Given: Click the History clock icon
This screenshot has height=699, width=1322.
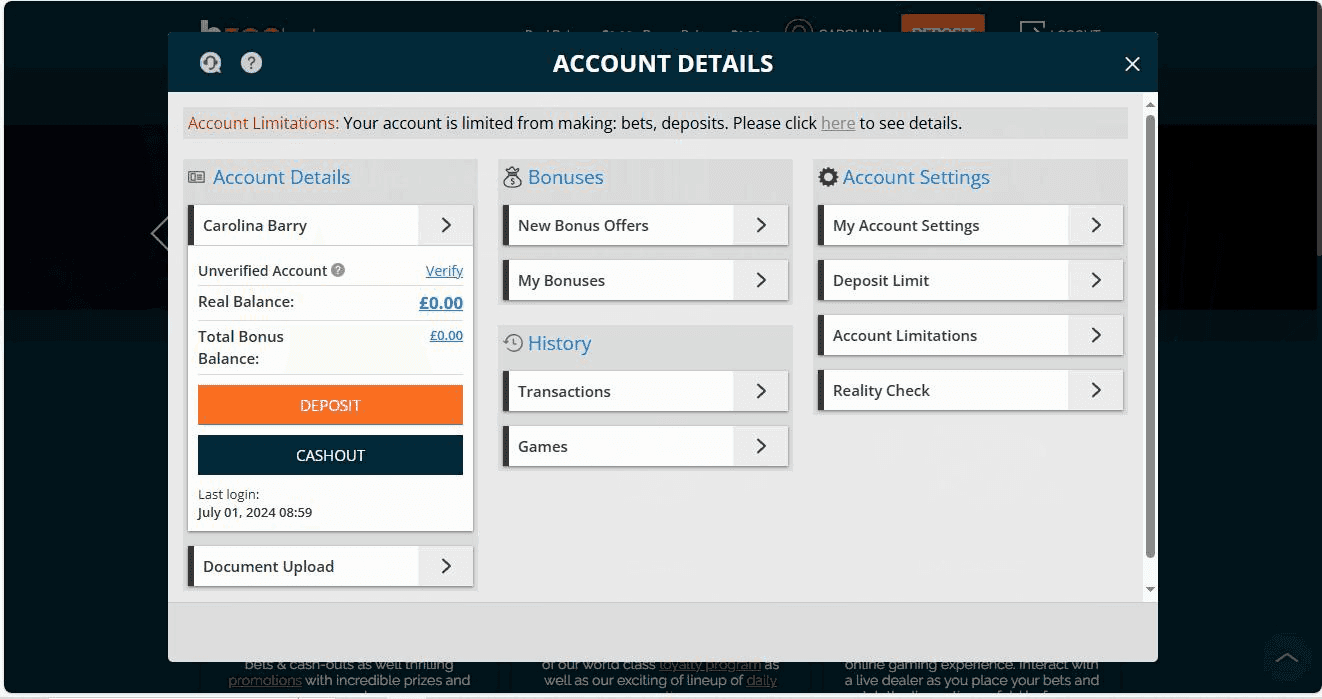Looking at the screenshot, I should point(512,342).
